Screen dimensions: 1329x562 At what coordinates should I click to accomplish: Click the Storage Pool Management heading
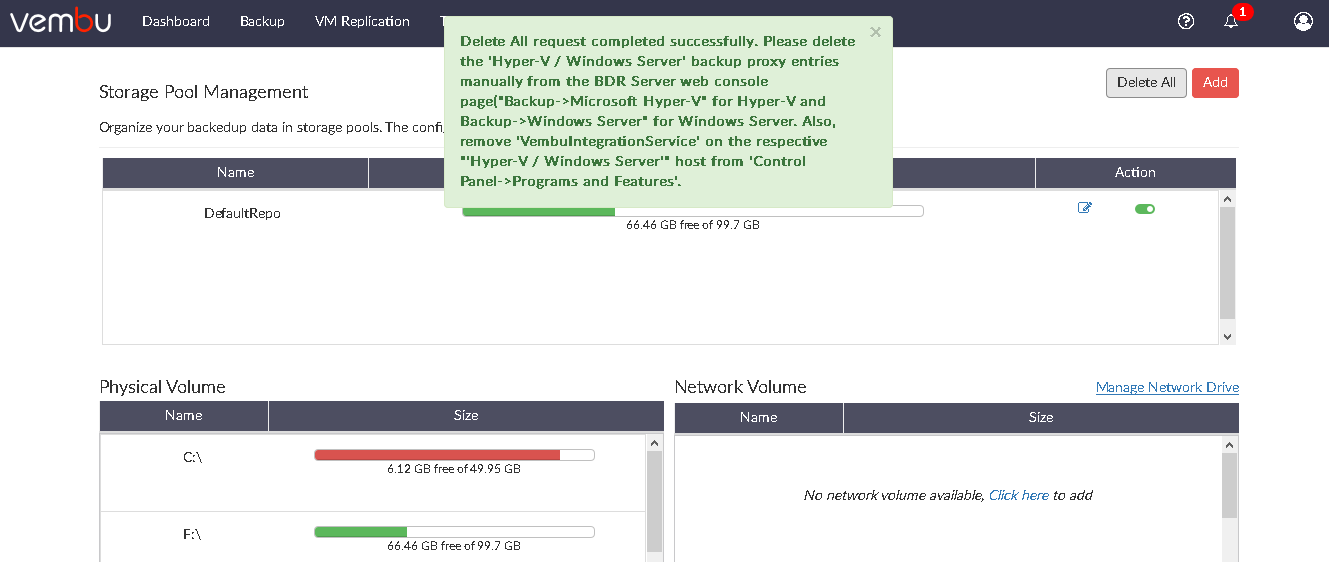coord(204,92)
